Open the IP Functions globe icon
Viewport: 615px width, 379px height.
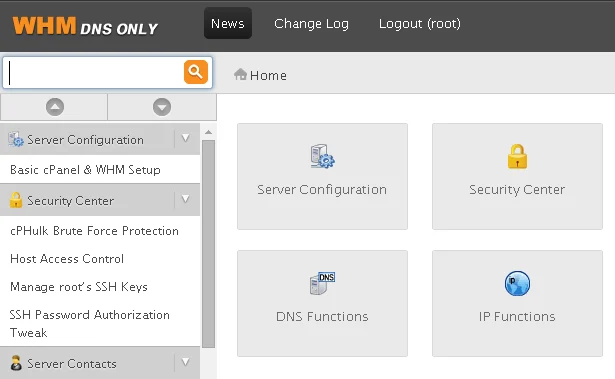[x=517, y=283]
